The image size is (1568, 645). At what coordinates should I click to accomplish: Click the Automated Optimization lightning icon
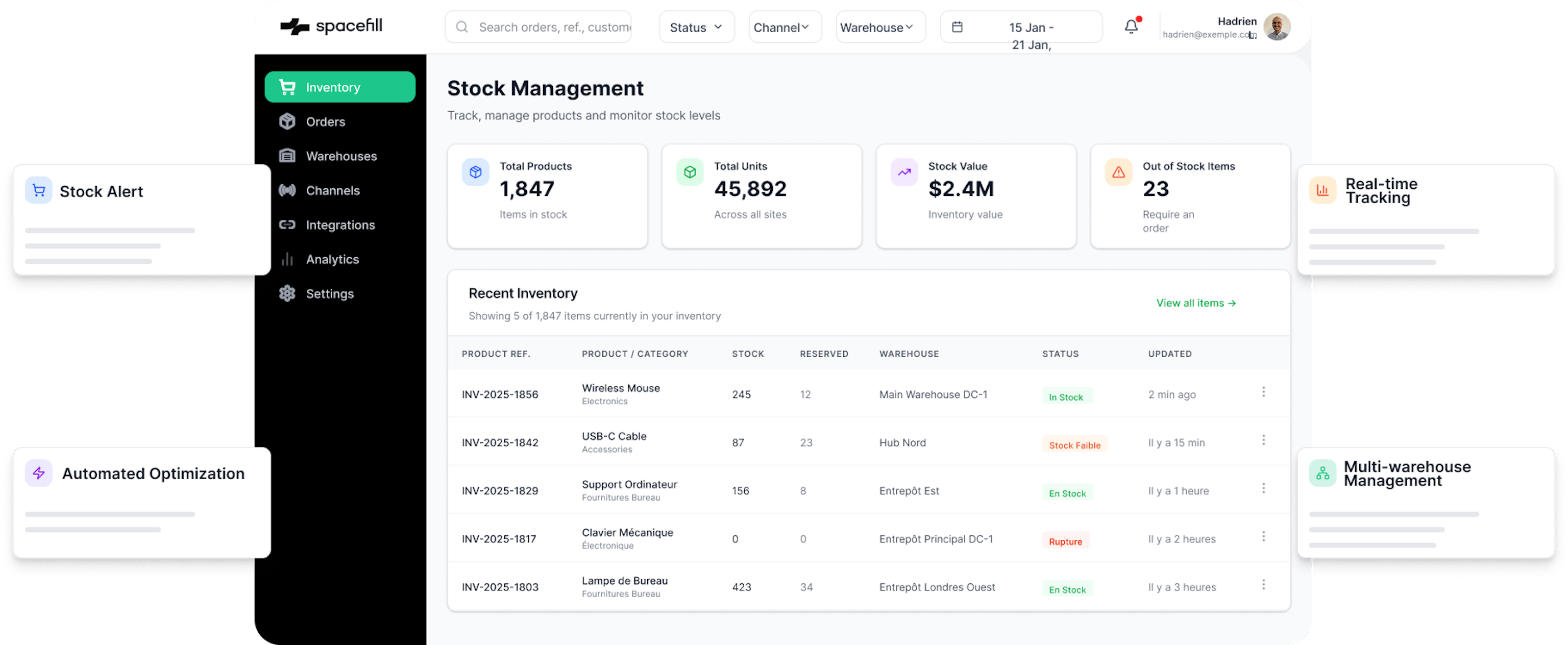(38, 473)
